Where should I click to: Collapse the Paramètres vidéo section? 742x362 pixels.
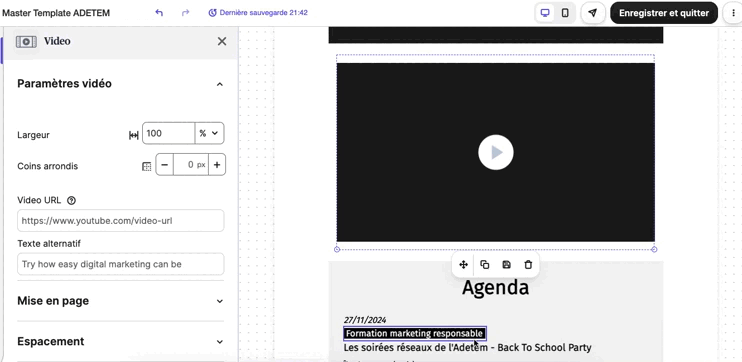point(220,84)
